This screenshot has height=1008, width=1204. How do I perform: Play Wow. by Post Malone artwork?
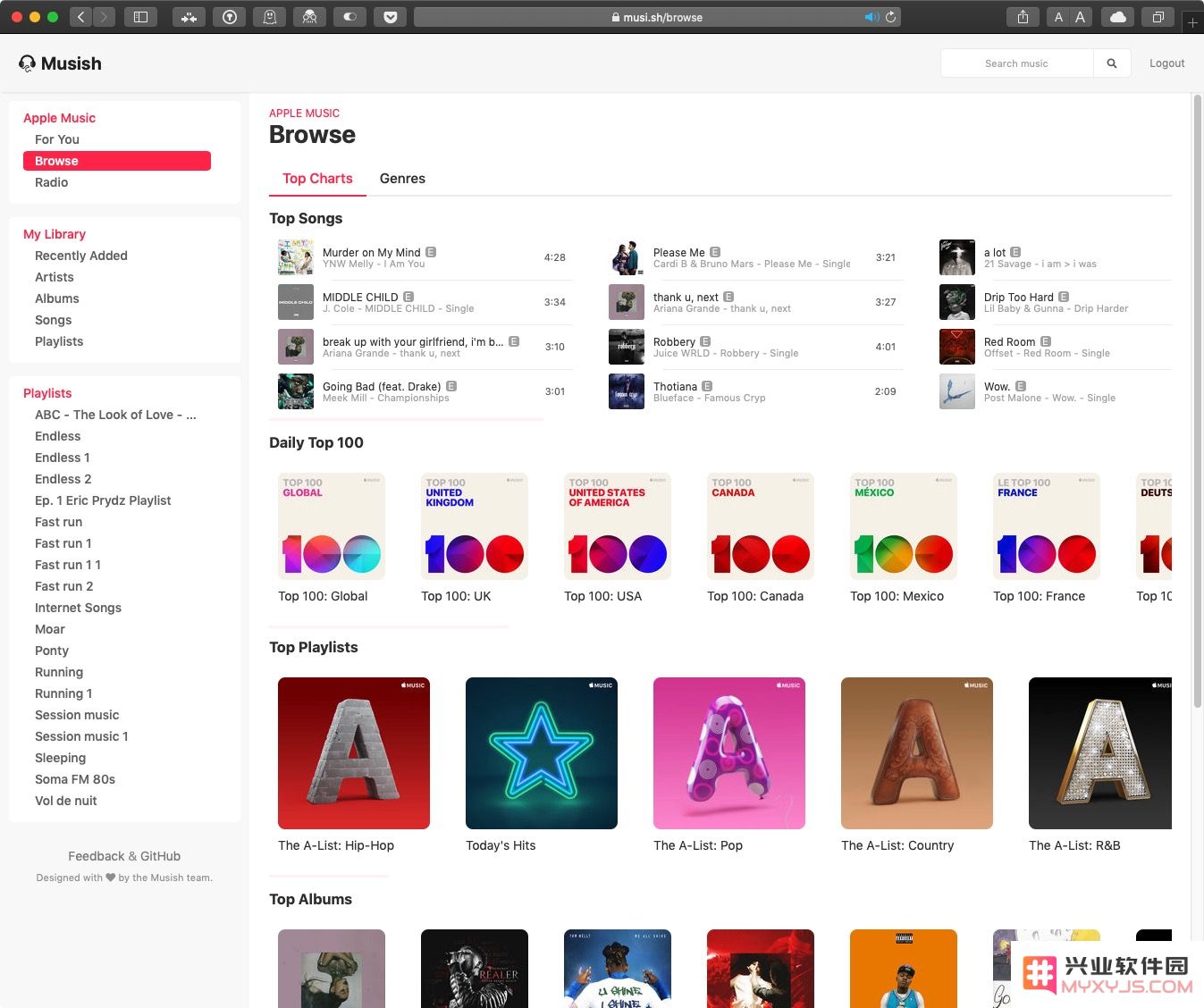957,391
